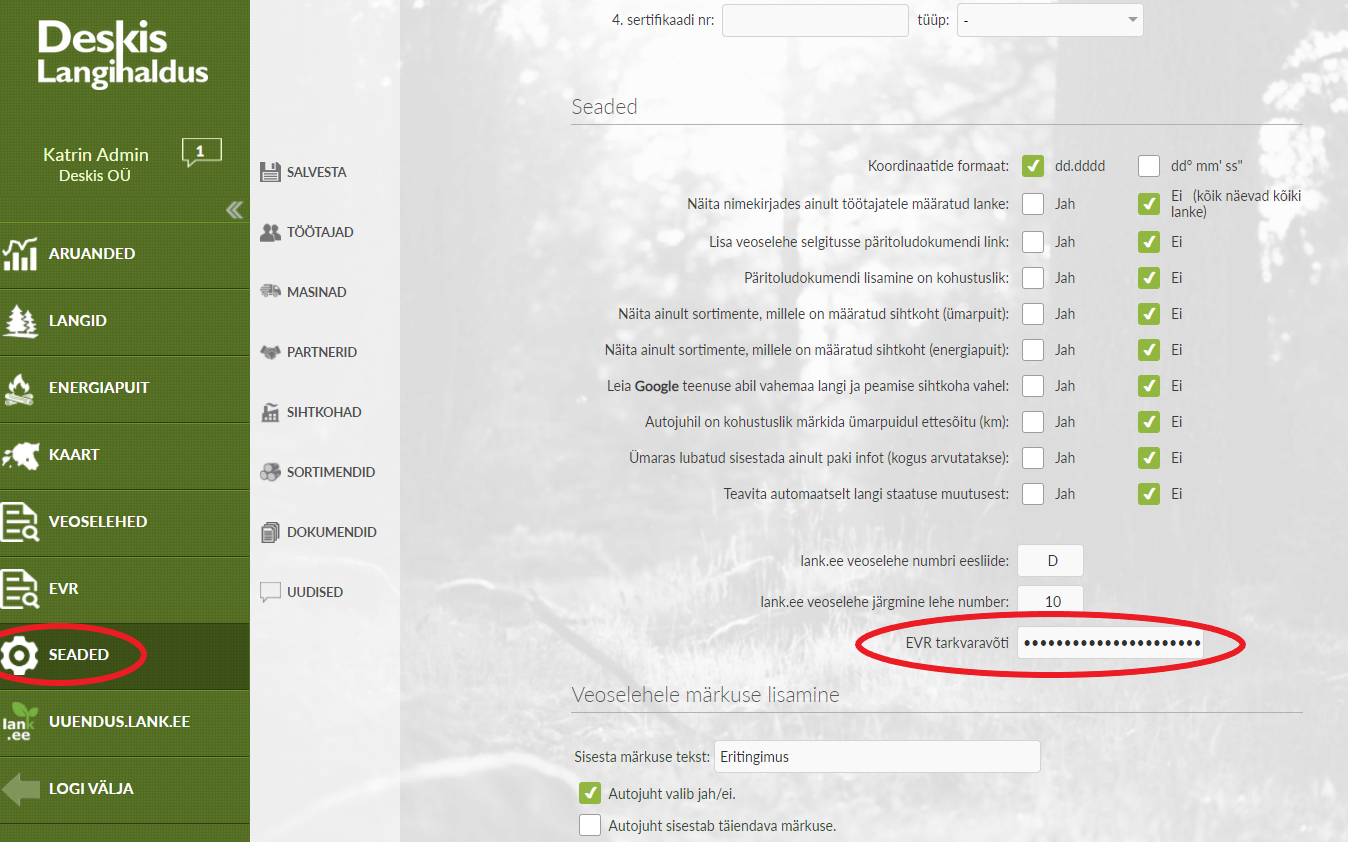Open the Sihtkohad submenu link

[x=324, y=412]
